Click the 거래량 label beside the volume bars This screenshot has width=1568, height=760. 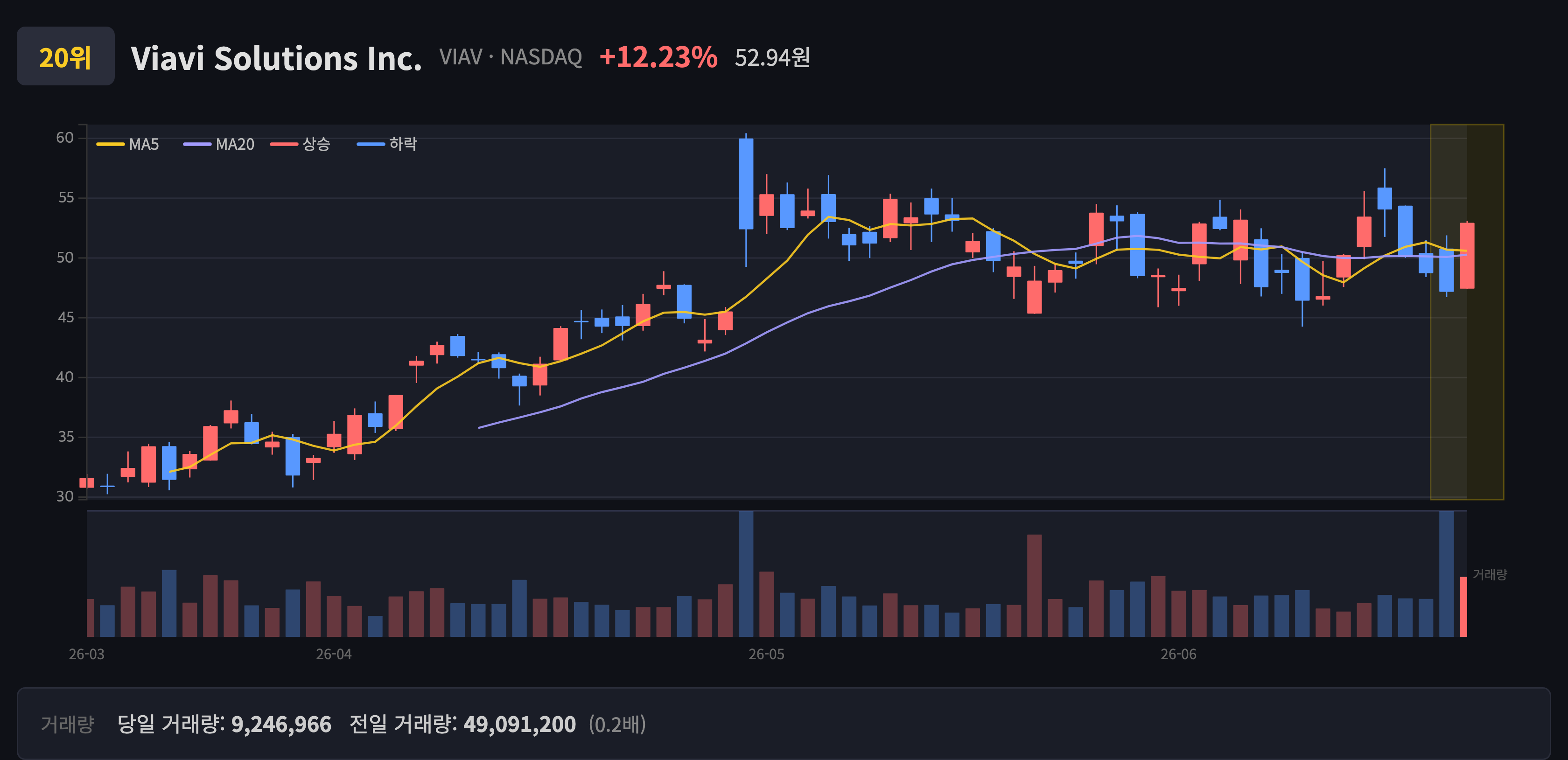(x=1490, y=574)
